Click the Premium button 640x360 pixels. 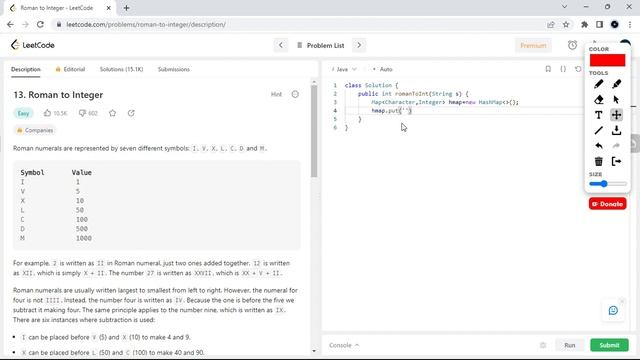[533, 45]
